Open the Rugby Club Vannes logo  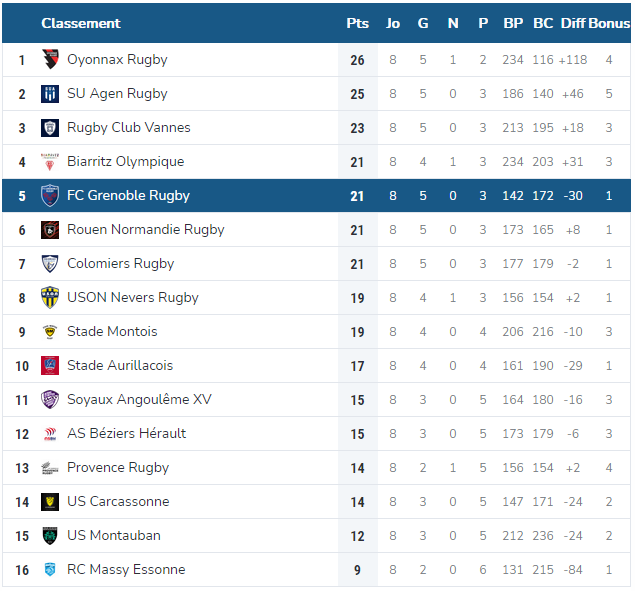50,128
